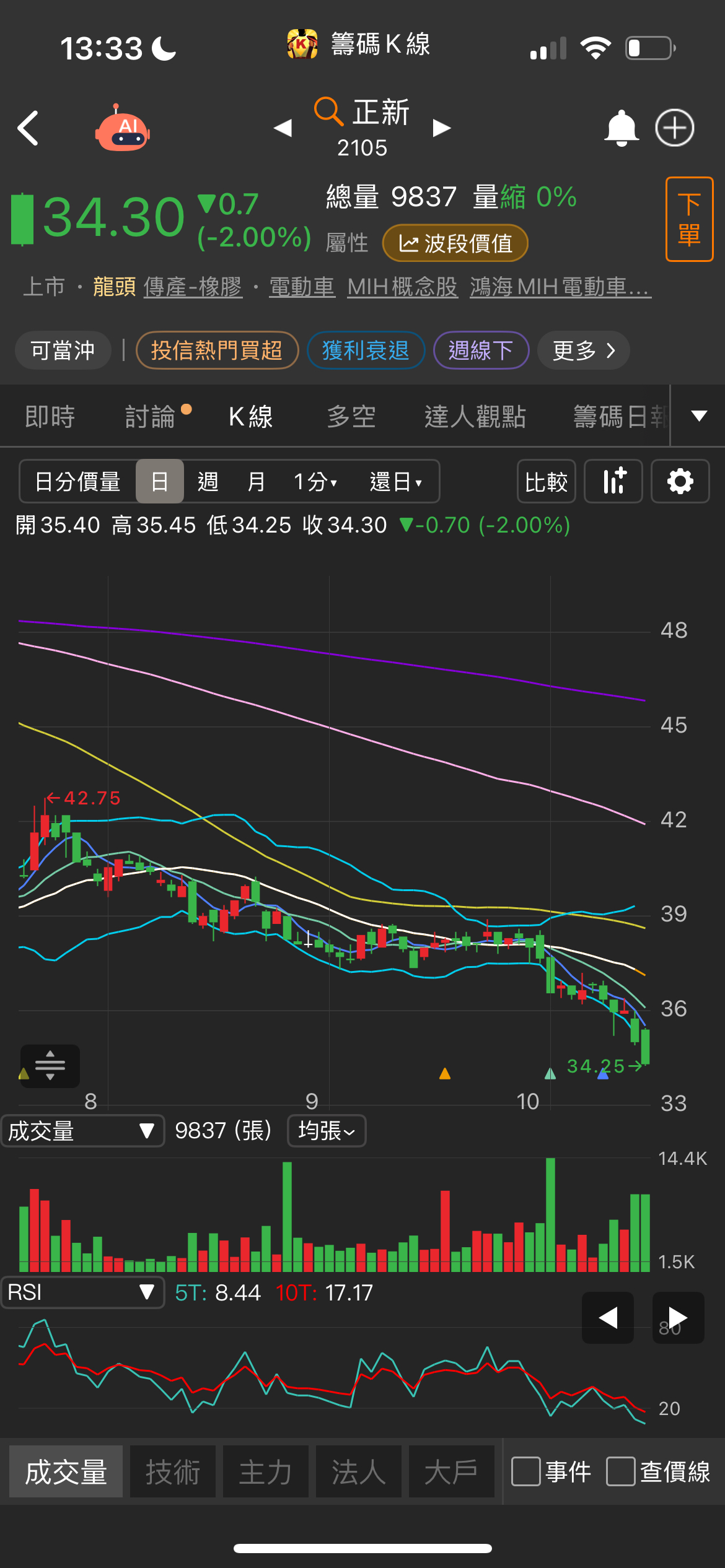The width and height of the screenshot is (725, 1568).
Task: Add stock to watchlist plus icon
Action: point(675,128)
